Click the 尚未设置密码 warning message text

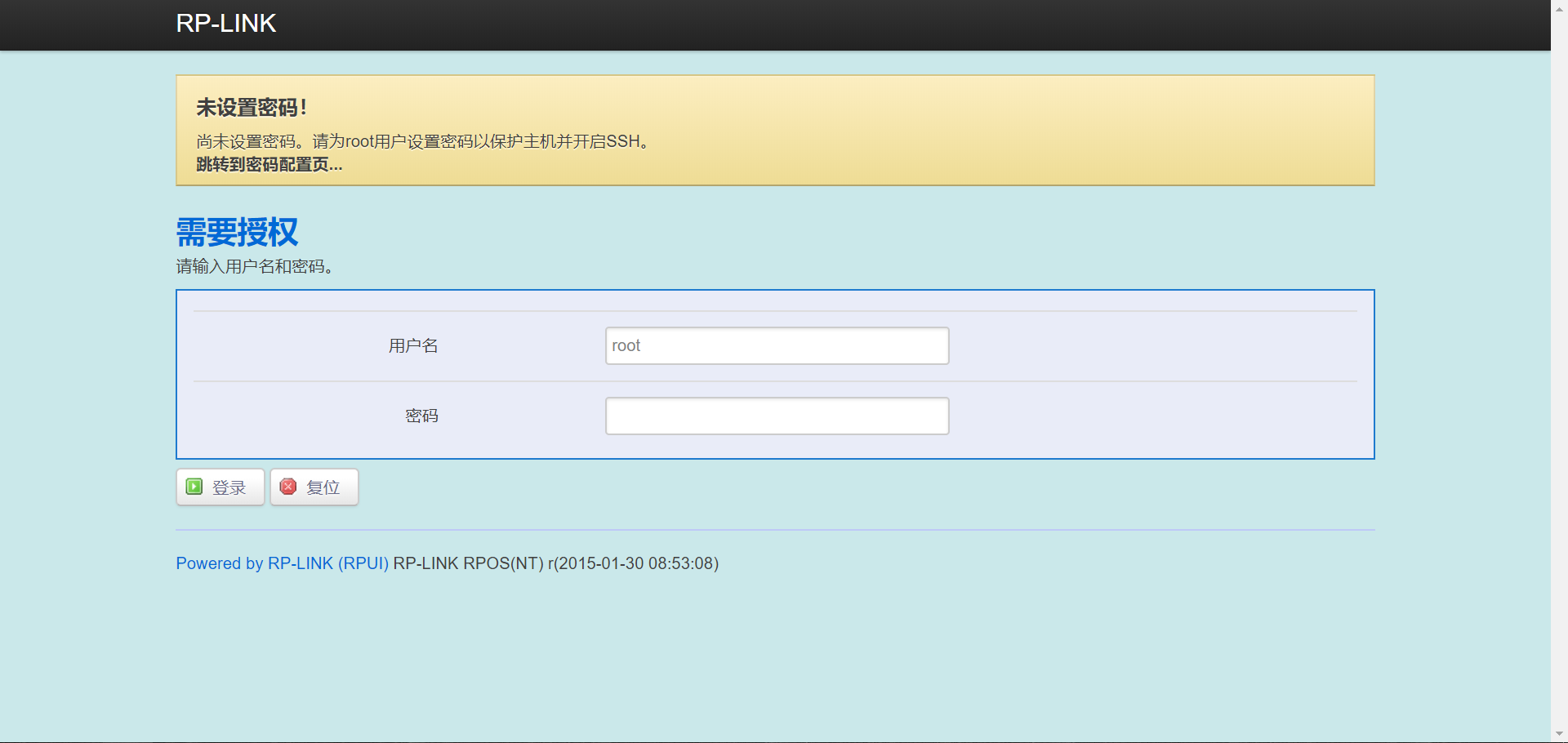pos(423,141)
